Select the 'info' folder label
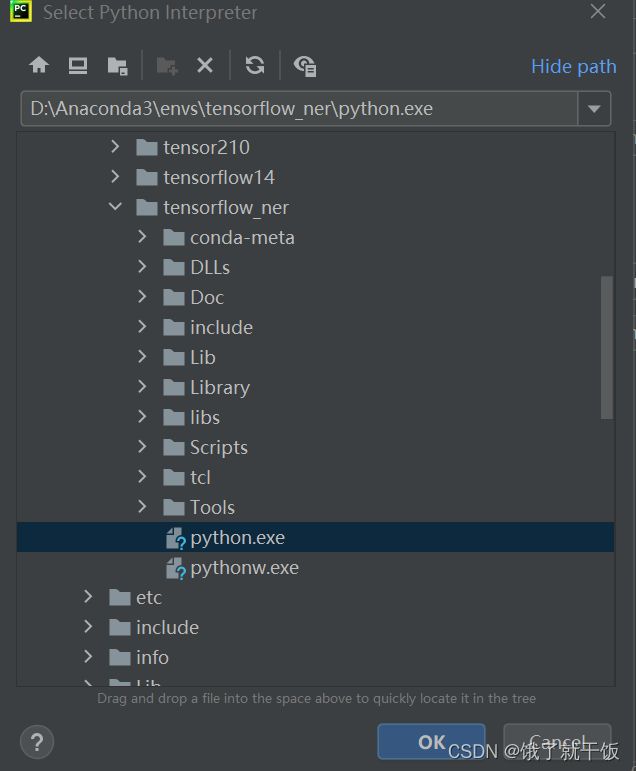This screenshot has height=771, width=636. click(152, 657)
